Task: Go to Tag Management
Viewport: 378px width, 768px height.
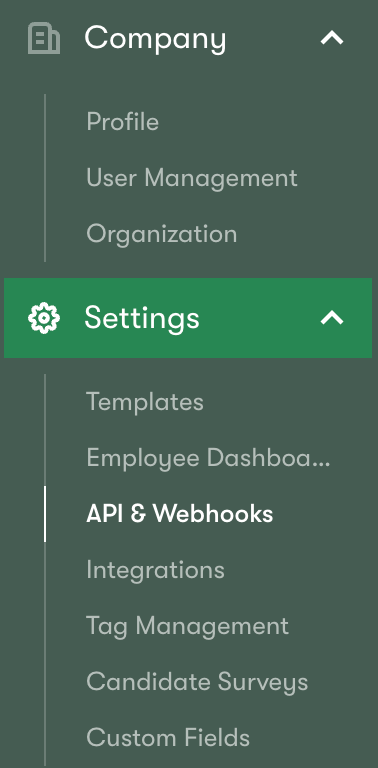Action: pos(188,626)
